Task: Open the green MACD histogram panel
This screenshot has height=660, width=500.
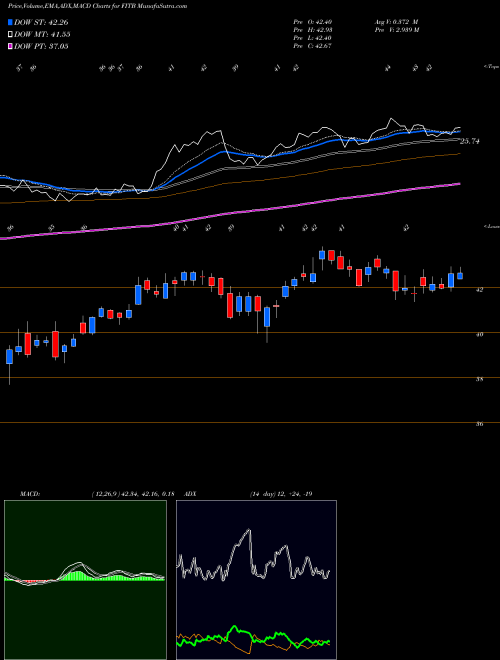Action: coord(85,580)
